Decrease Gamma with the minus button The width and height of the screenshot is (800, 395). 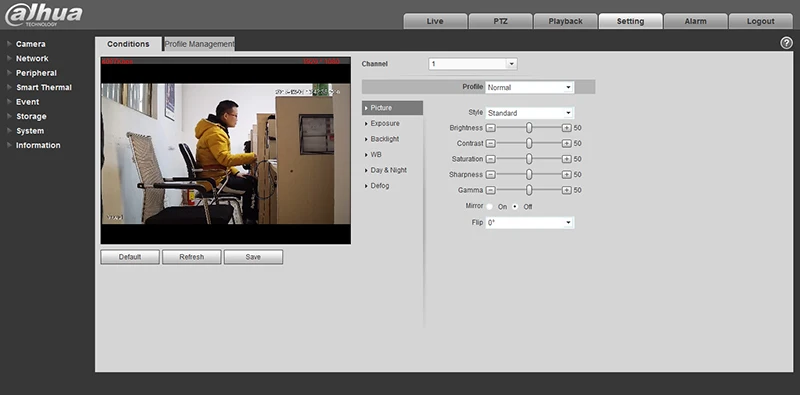point(490,190)
